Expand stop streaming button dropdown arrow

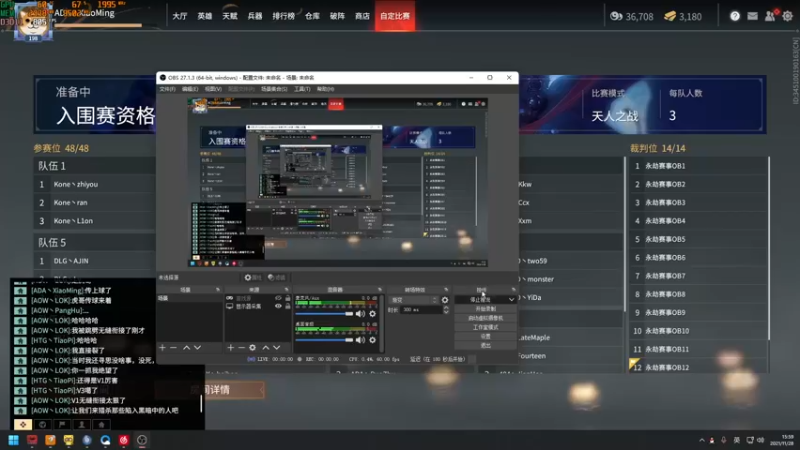[x=511, y=299]
